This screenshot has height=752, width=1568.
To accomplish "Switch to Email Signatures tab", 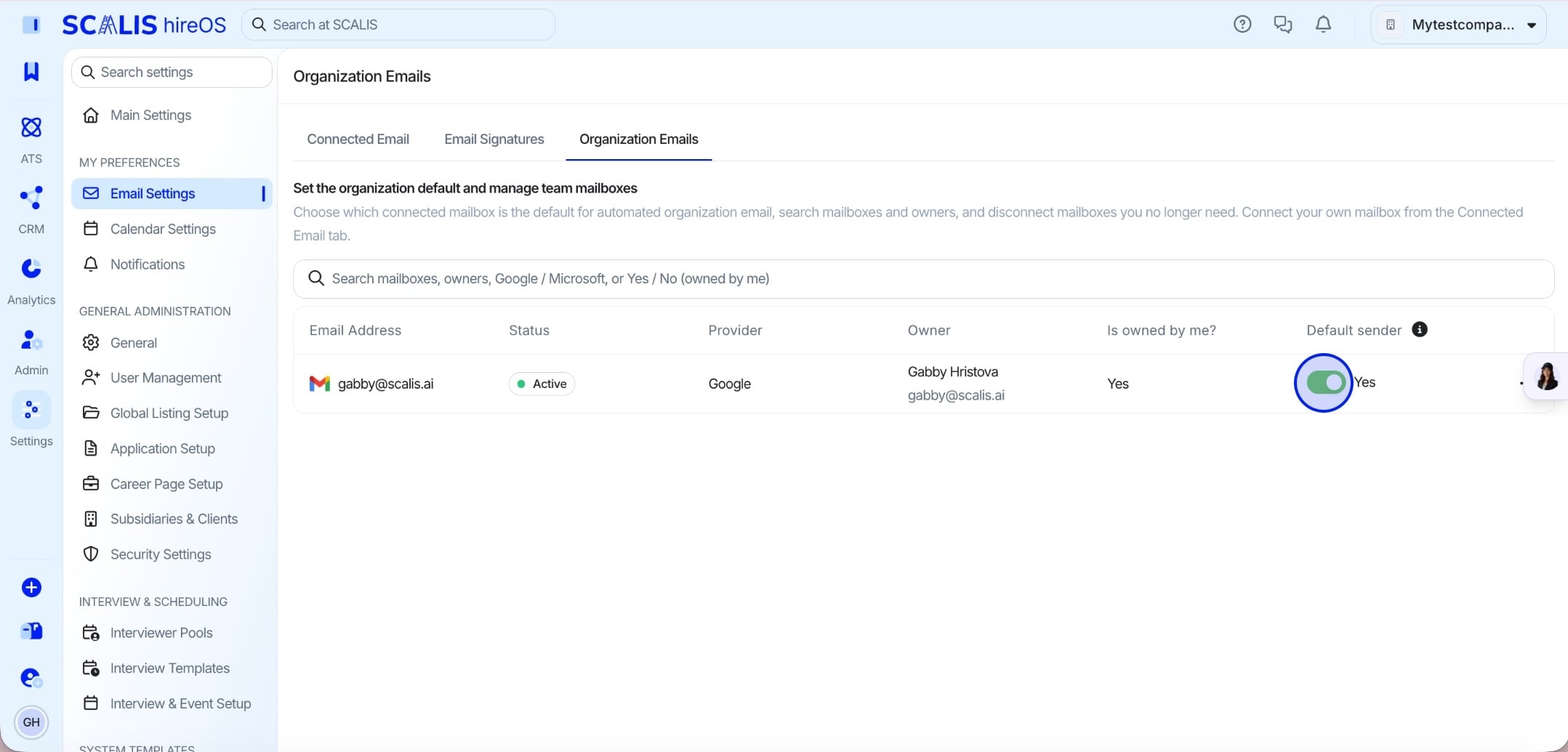I will click(x=494, y=139).
